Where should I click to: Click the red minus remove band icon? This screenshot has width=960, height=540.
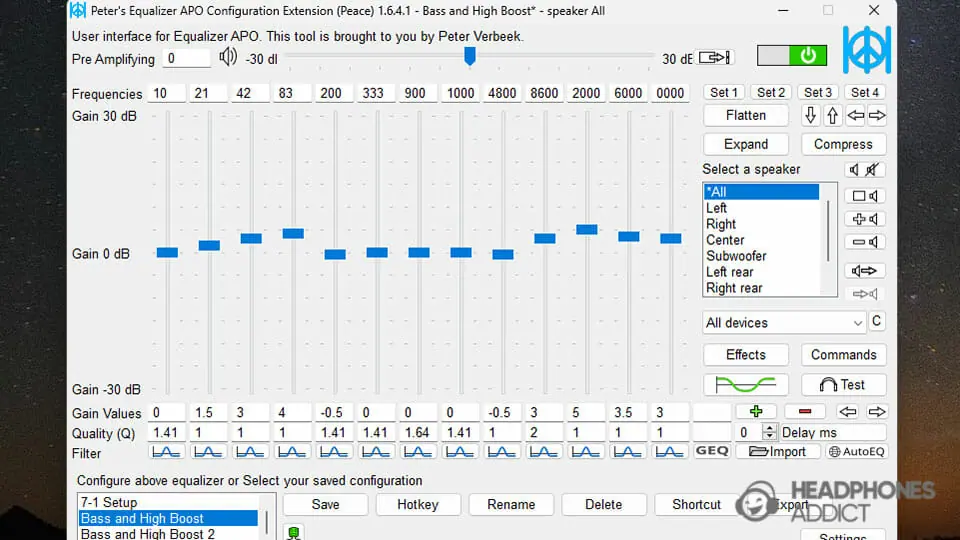(x=804, y=412)
